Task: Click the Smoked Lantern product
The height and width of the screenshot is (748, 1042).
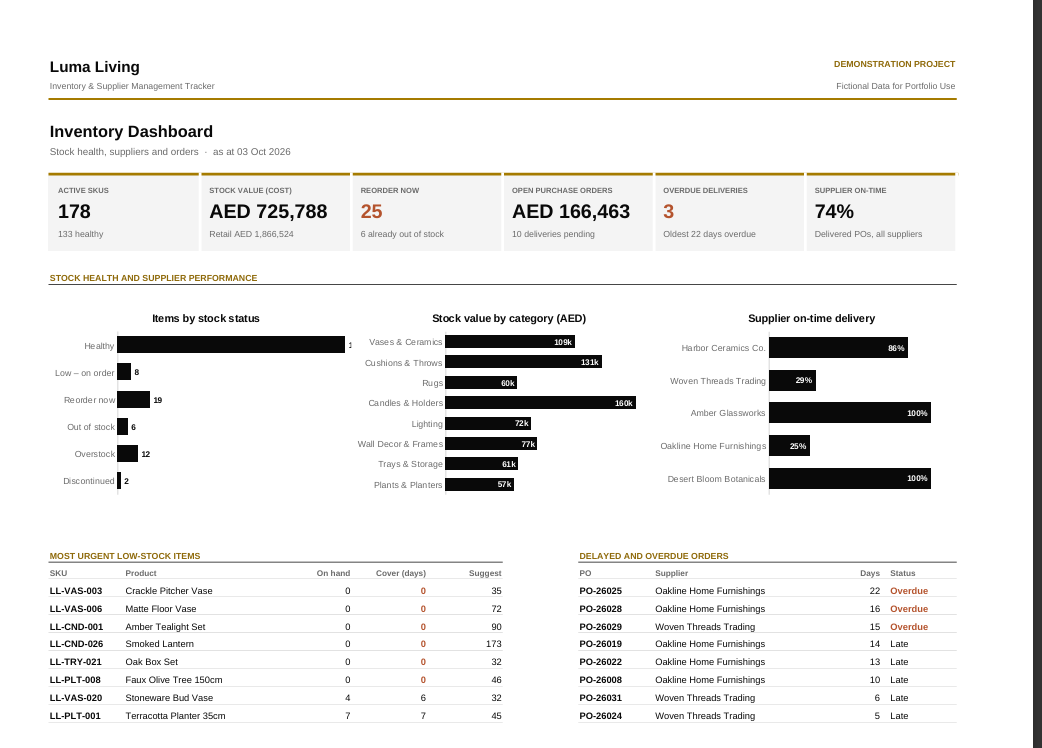Action: tap(159, 644)
